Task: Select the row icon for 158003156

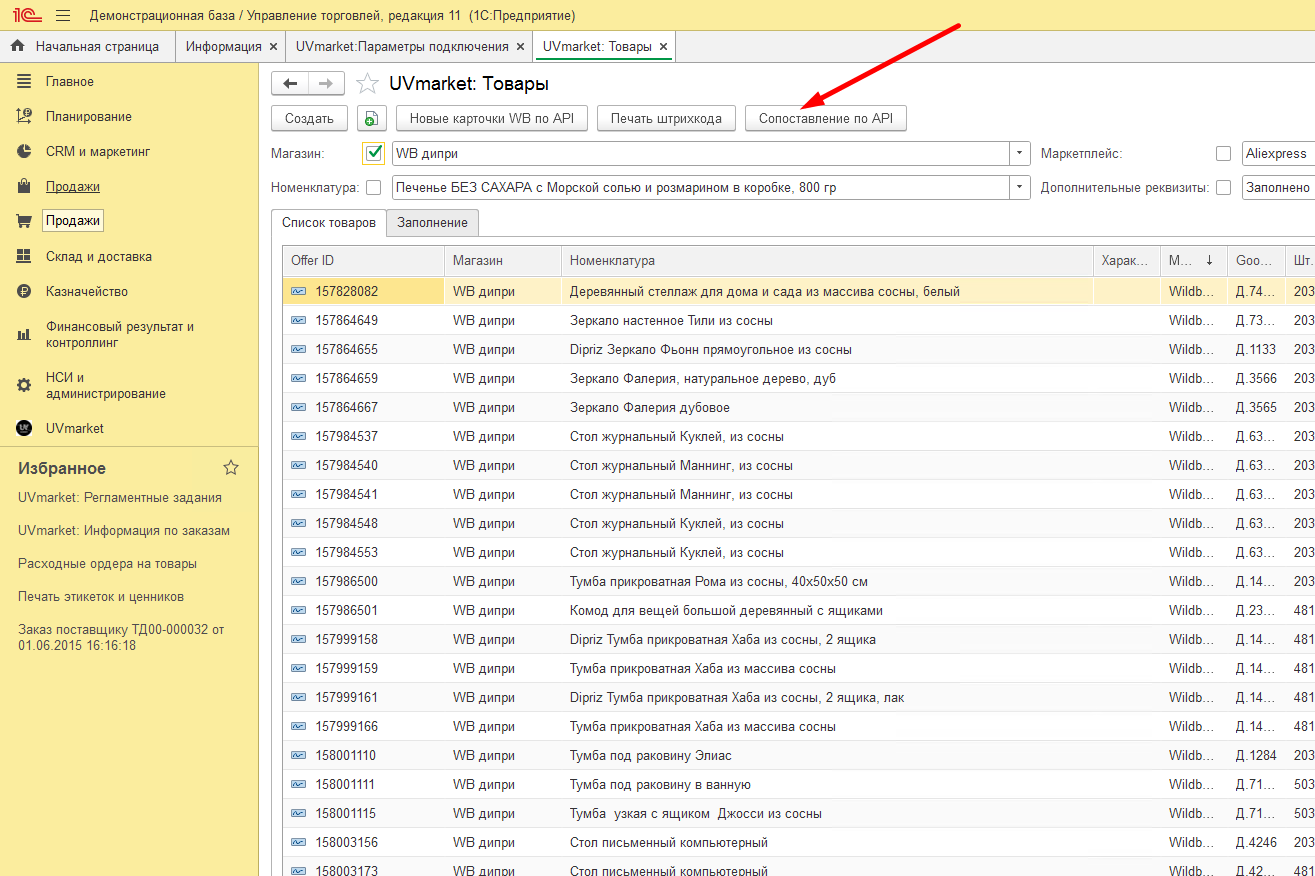Action: (x=299, y=842)
